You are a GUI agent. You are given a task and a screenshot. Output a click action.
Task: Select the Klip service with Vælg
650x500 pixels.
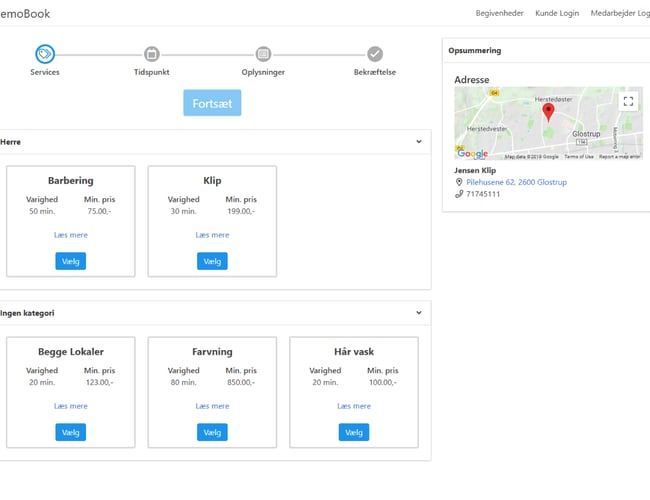[x=212, y=261]
